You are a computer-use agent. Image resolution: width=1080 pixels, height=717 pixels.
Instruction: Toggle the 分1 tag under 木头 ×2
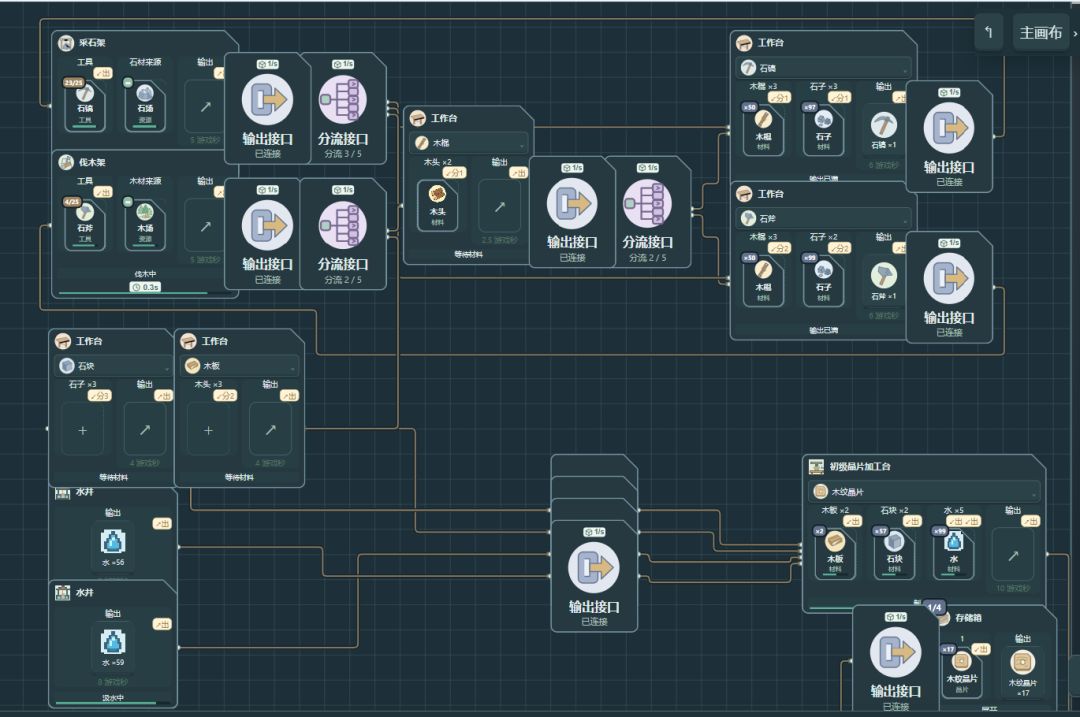[455, 173]
